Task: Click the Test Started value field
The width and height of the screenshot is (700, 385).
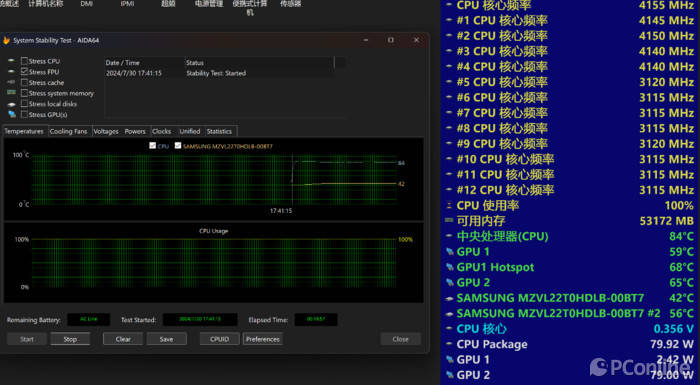Action: coord(200,319)
